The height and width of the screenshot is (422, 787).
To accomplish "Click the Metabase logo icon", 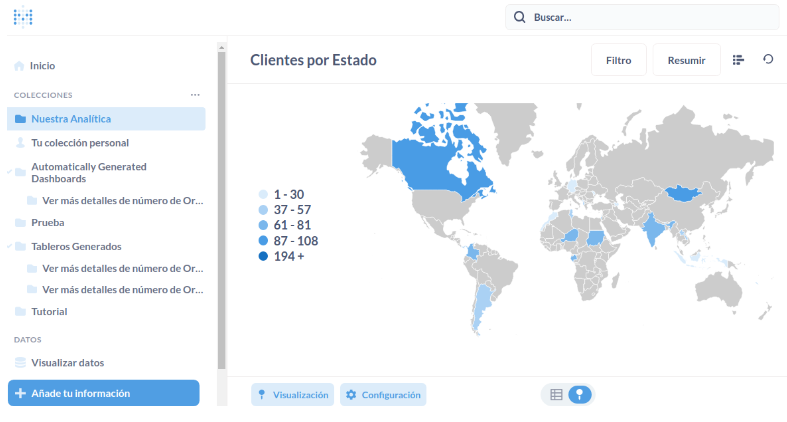I will pos(23,17).
